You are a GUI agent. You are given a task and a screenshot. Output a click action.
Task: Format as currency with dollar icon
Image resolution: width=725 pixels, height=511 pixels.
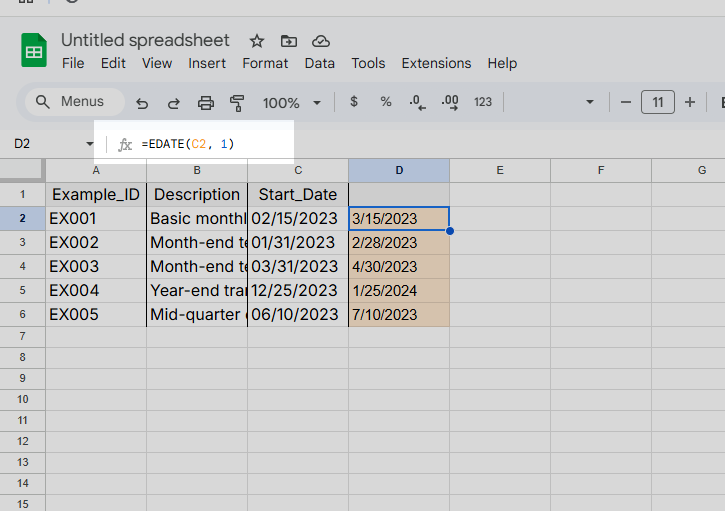(354, 102)
